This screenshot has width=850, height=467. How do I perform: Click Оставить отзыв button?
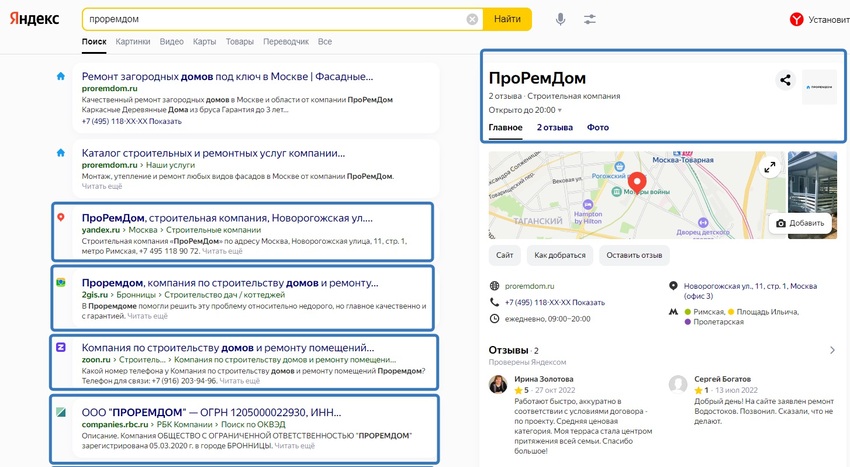click(x=634, y=255)
